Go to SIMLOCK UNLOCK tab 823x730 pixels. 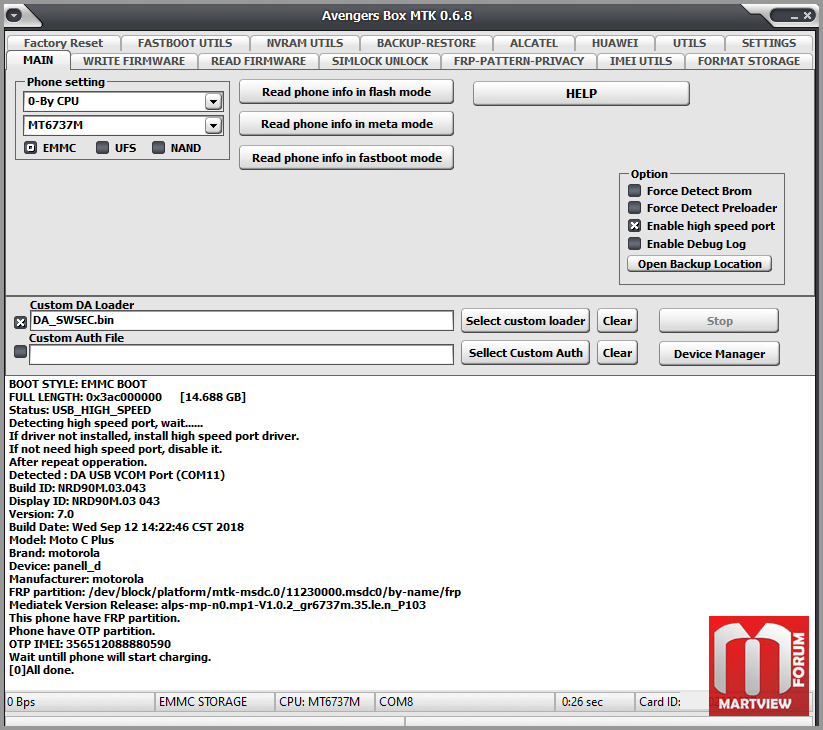[380, 61]
